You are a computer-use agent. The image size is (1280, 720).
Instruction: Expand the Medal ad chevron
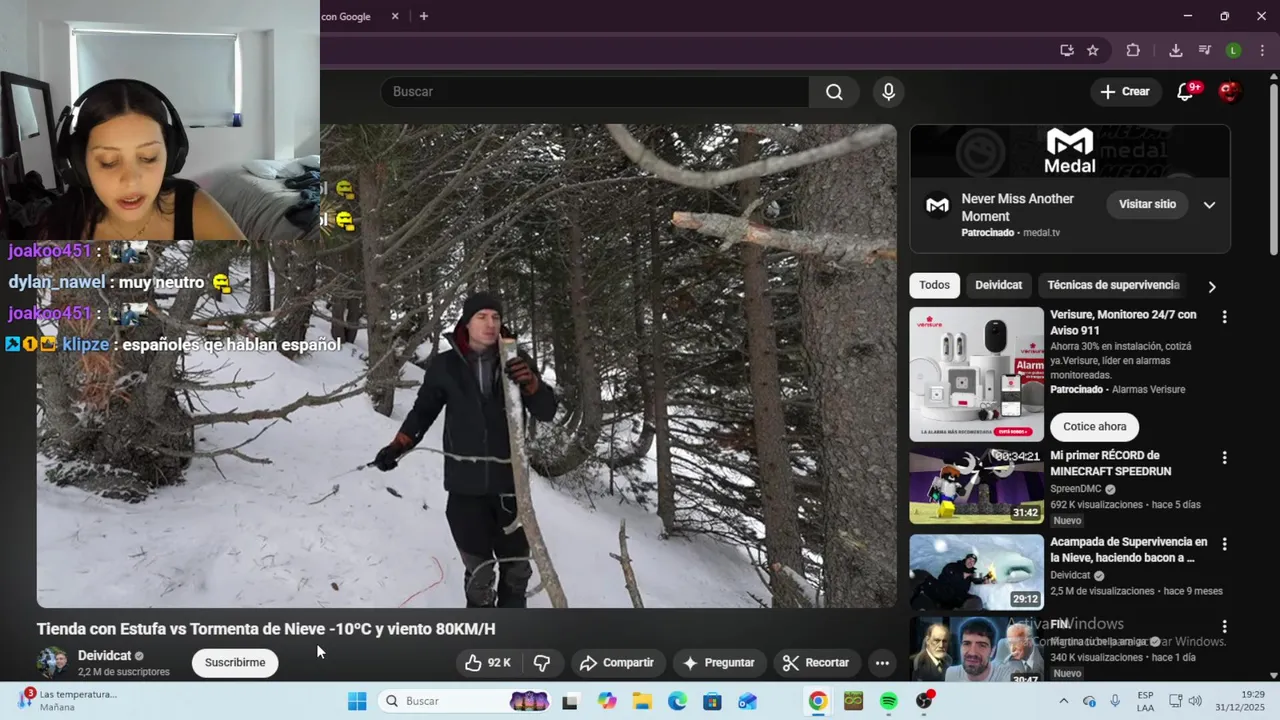pyautogui.click(x=1209, y=205)
